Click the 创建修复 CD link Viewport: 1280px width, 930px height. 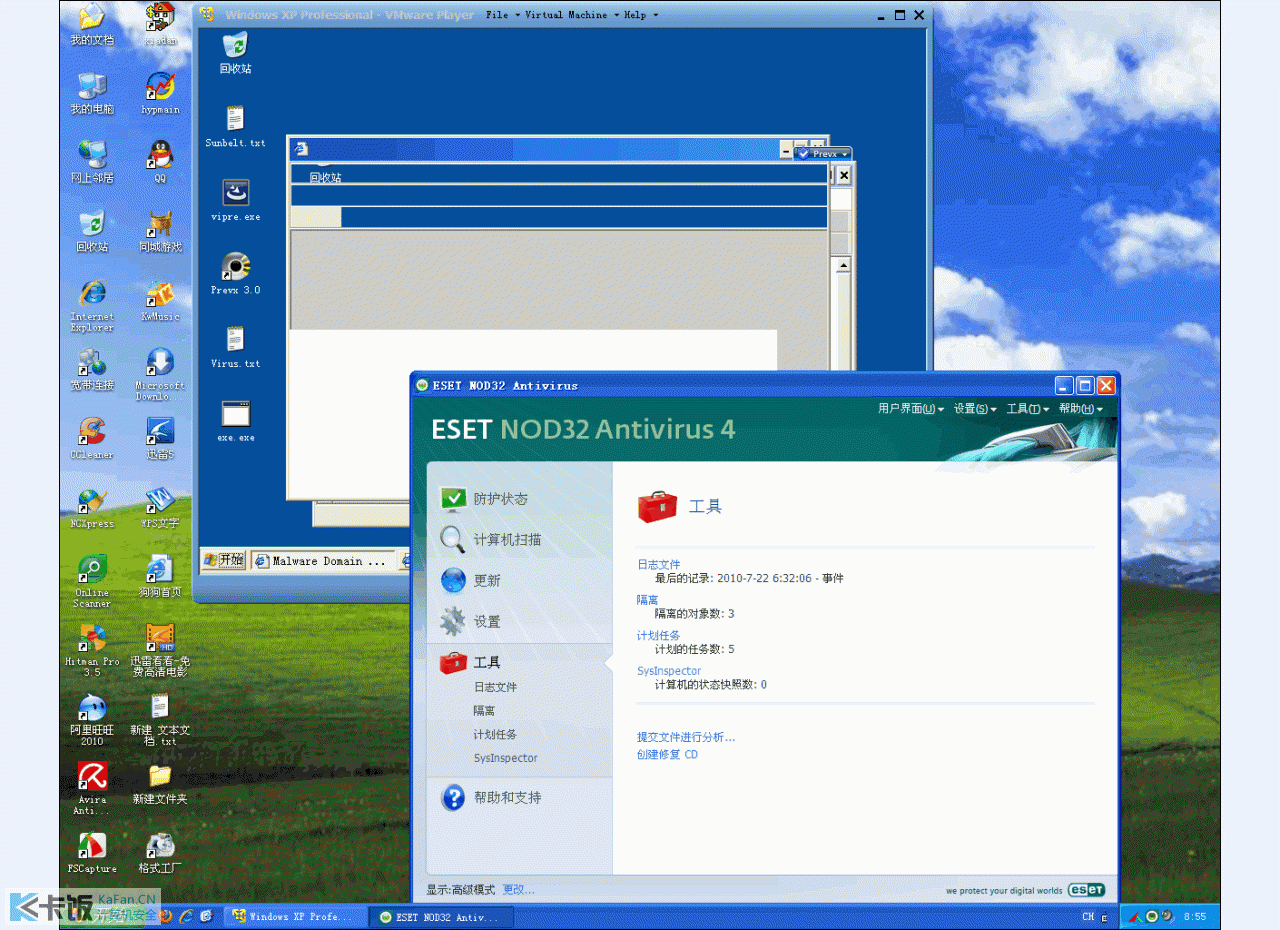tap(667, 755)
